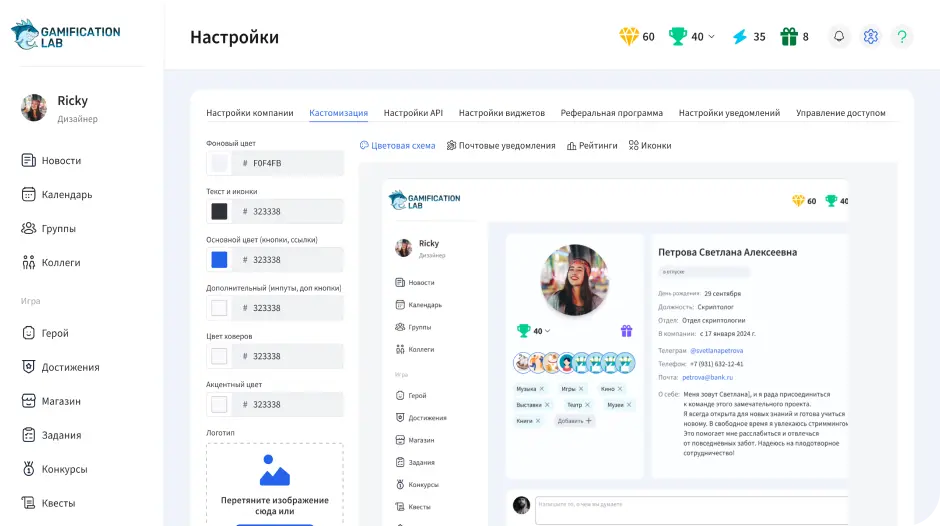Click the blue Основной цвет swatch
The width and height of the screenshot is (940, 526).
(x=219, y=260)
